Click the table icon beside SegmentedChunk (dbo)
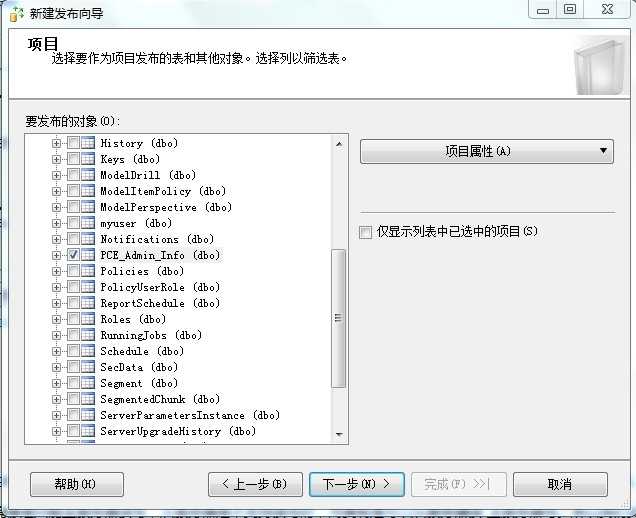636x518 pixels. pos(88,399)
